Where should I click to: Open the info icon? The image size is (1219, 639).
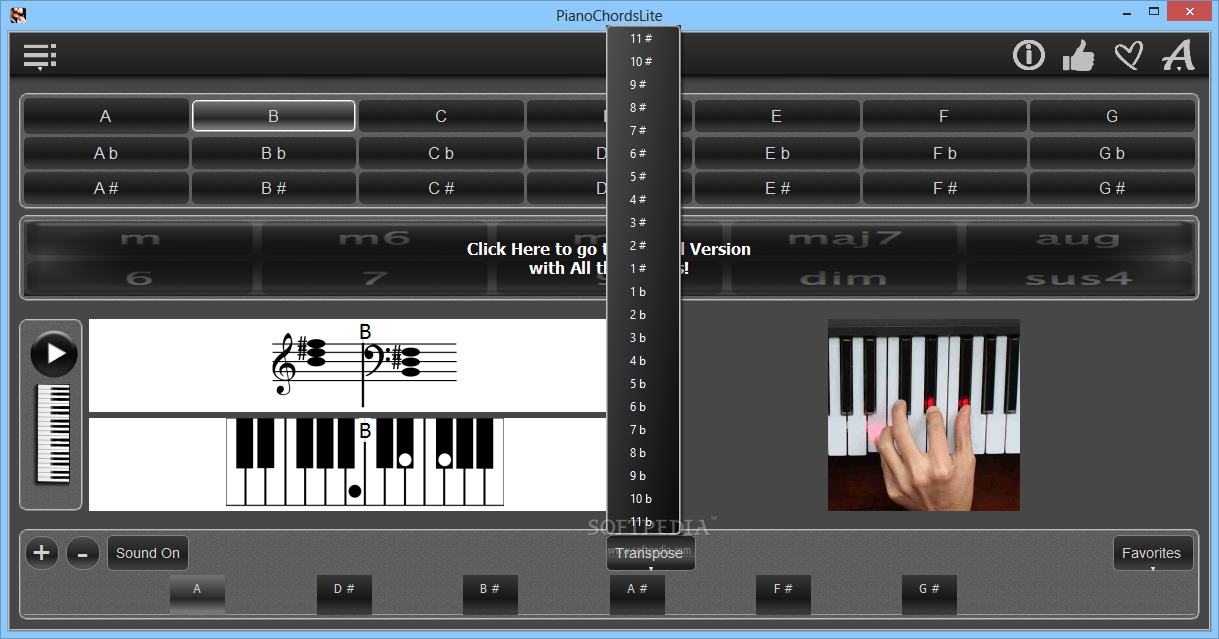[1028, 55]
